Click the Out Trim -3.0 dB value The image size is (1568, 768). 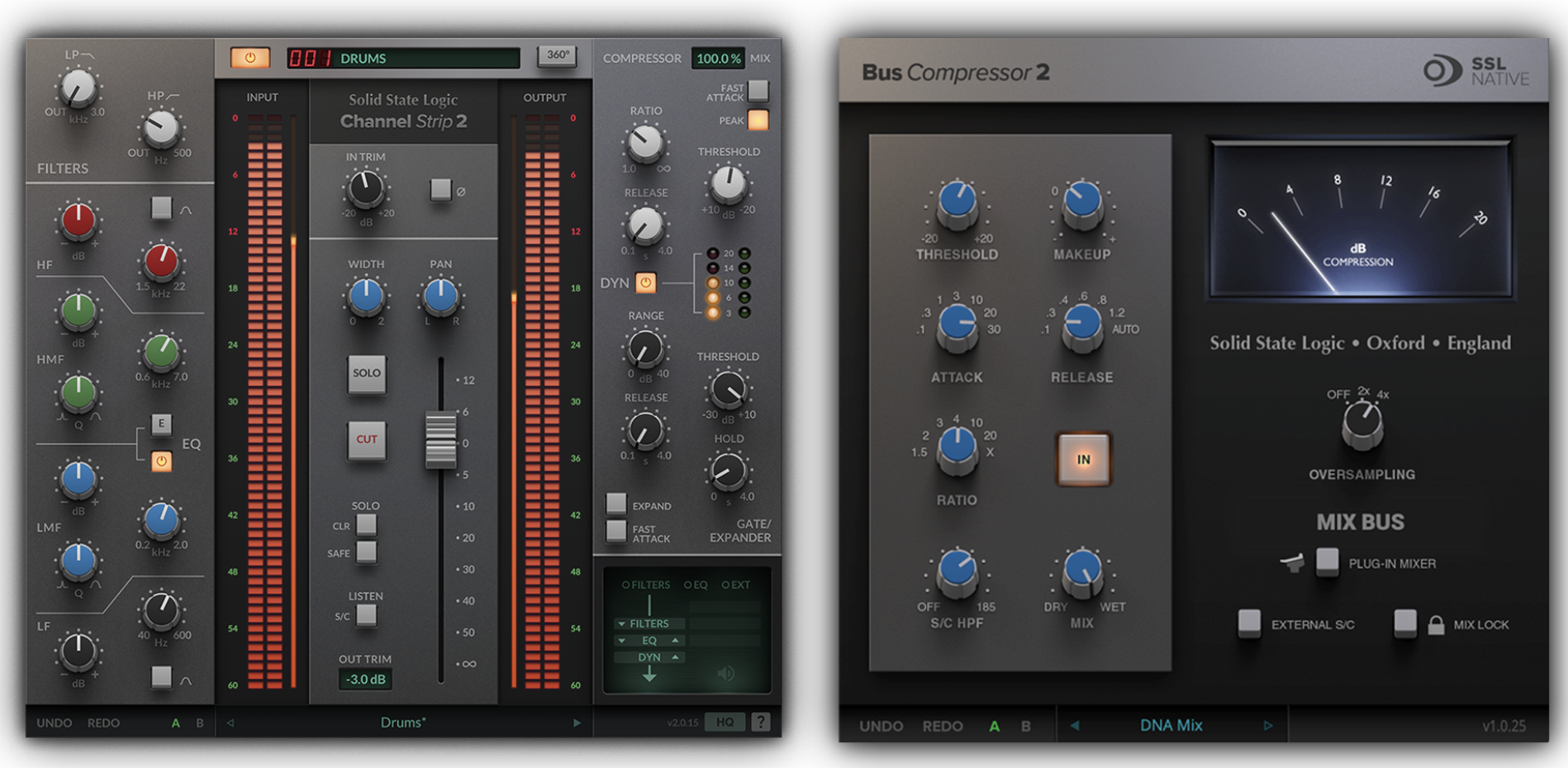[365, 680]
